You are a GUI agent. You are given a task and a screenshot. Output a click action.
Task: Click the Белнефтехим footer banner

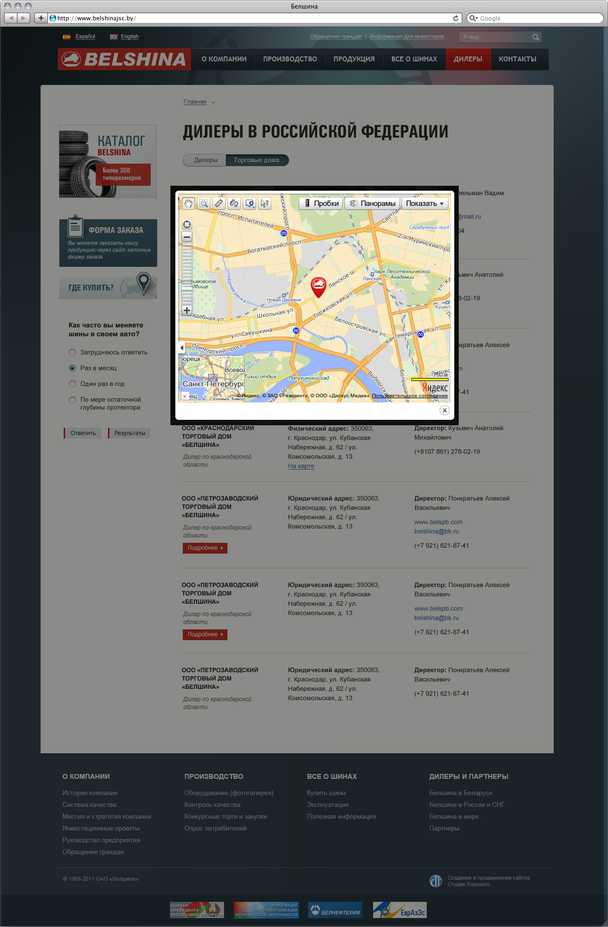[335, 910]
